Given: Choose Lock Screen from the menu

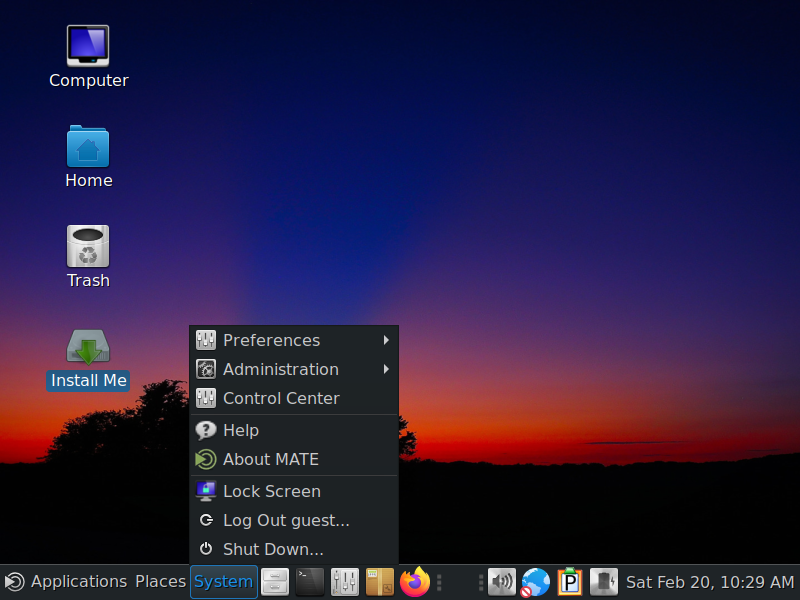Looking at the screenshot, I should tap(294, 491).
